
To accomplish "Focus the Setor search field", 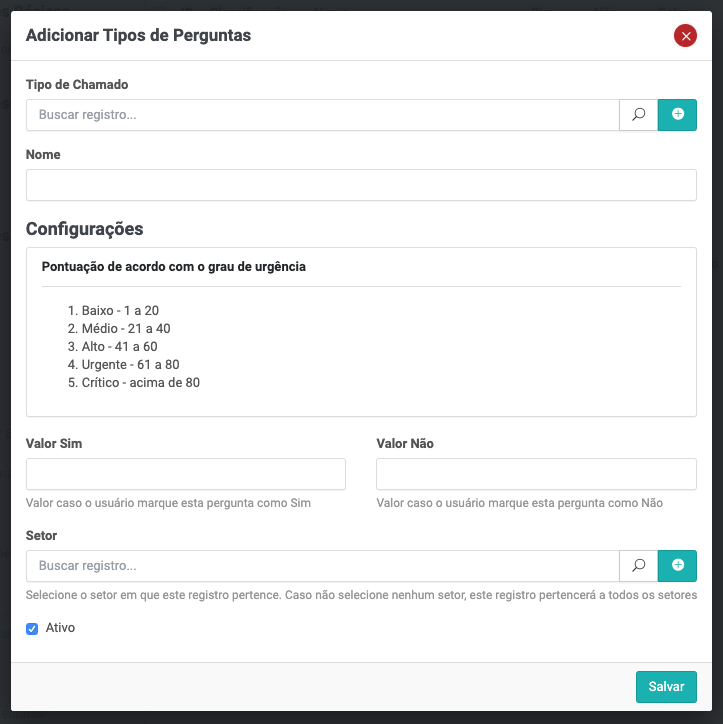I will (x=322, y=566).
